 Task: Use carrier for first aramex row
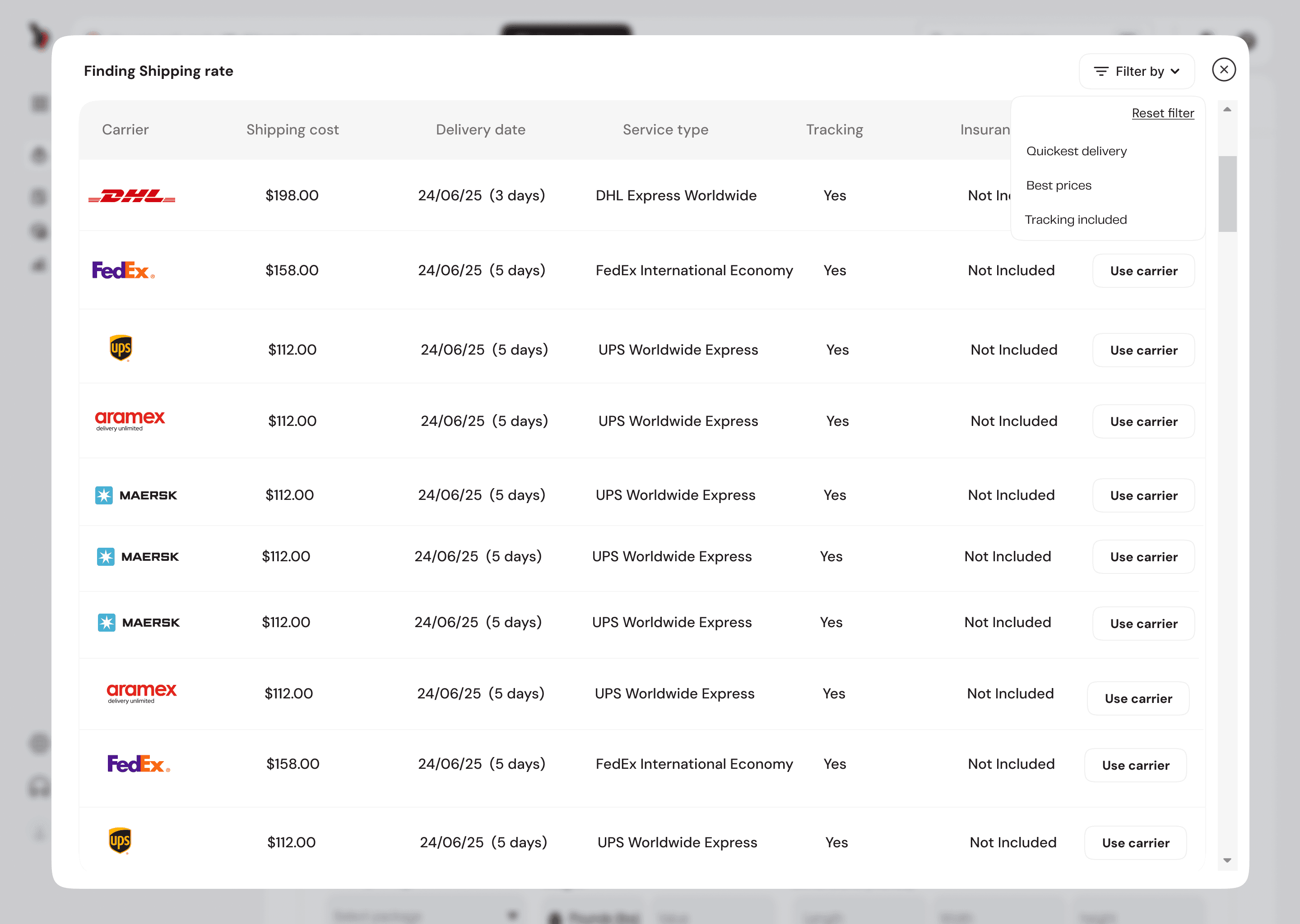click(x=1143, y=421)
